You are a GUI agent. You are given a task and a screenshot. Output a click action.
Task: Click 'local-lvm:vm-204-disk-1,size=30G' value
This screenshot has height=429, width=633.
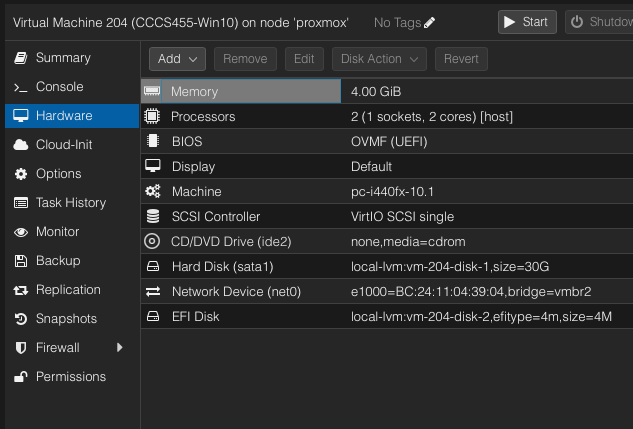pos(450,267)
